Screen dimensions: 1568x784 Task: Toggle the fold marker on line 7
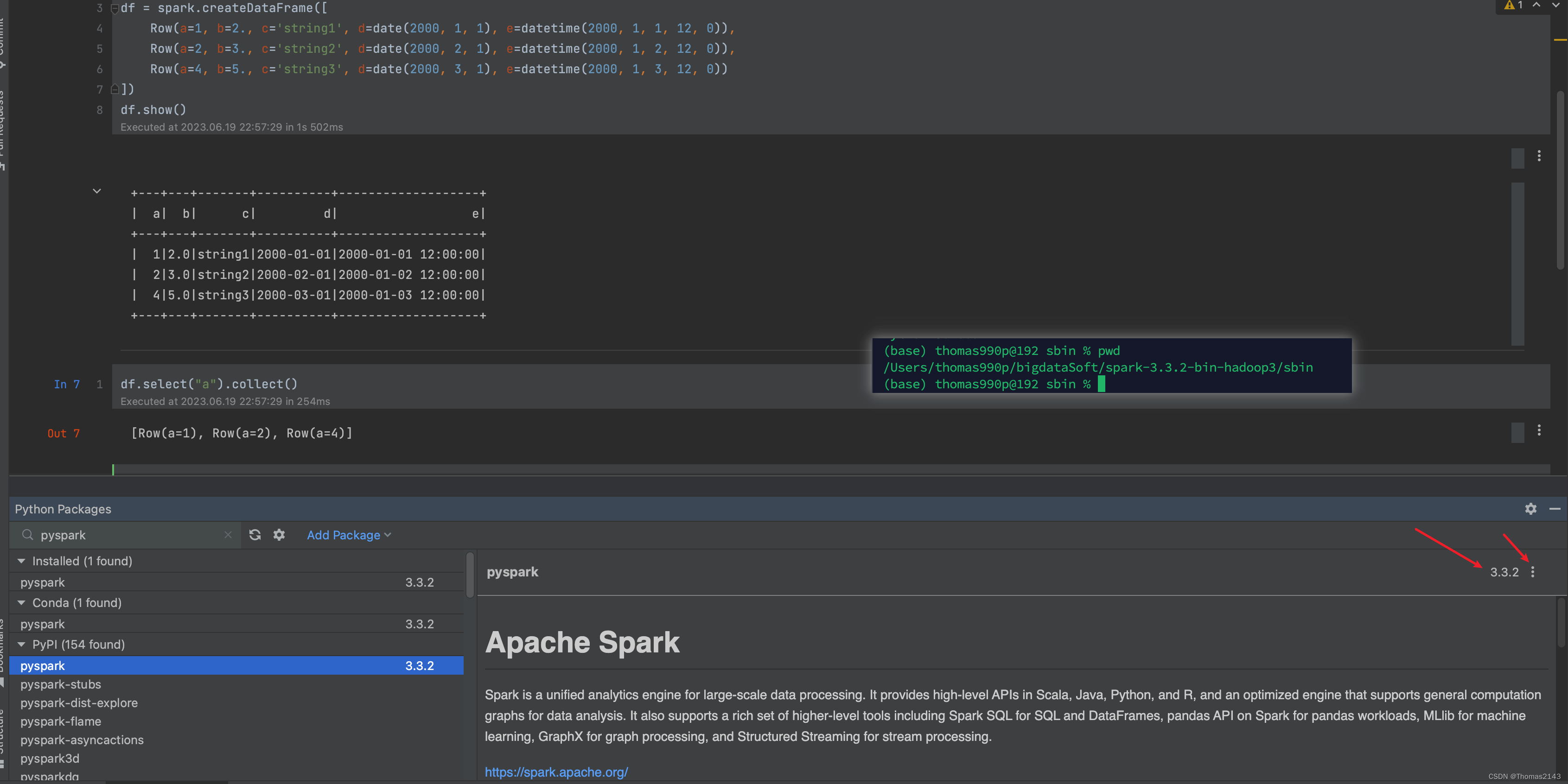point(115,89)
